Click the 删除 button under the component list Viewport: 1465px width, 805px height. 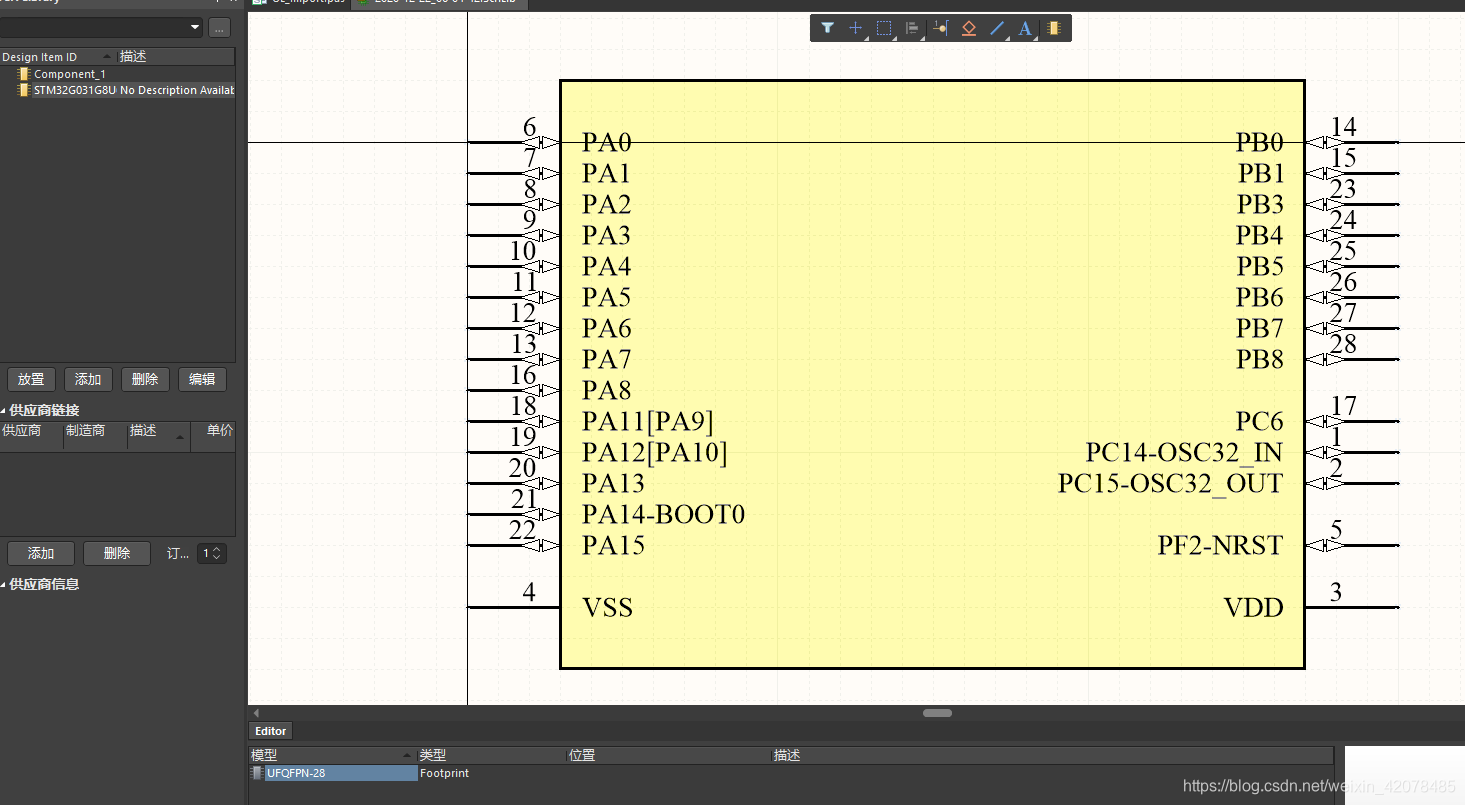145,379
